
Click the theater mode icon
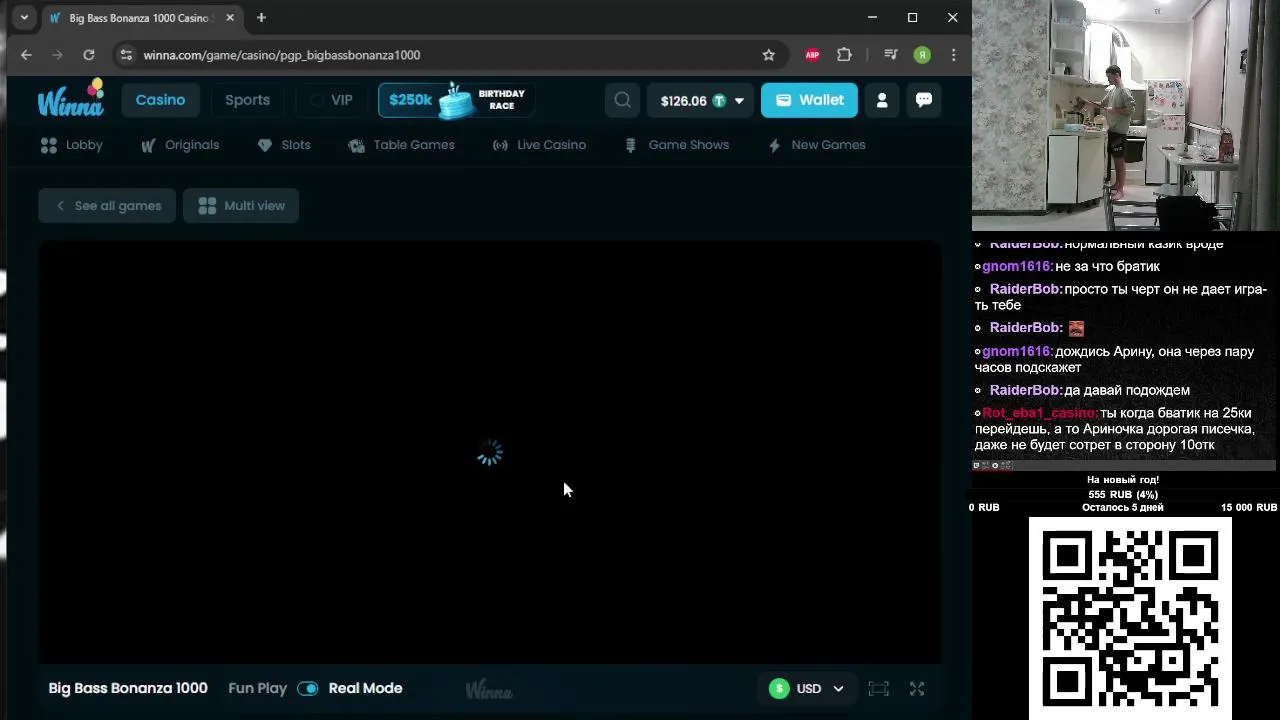(x=878, y=688)
